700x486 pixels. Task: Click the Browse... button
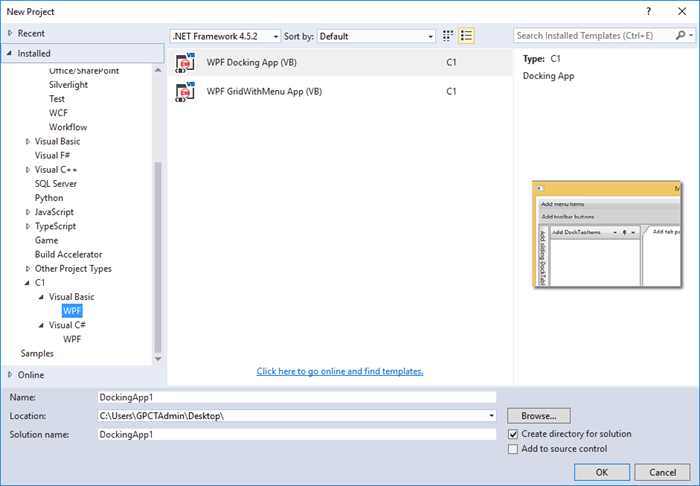click(539, 416)
